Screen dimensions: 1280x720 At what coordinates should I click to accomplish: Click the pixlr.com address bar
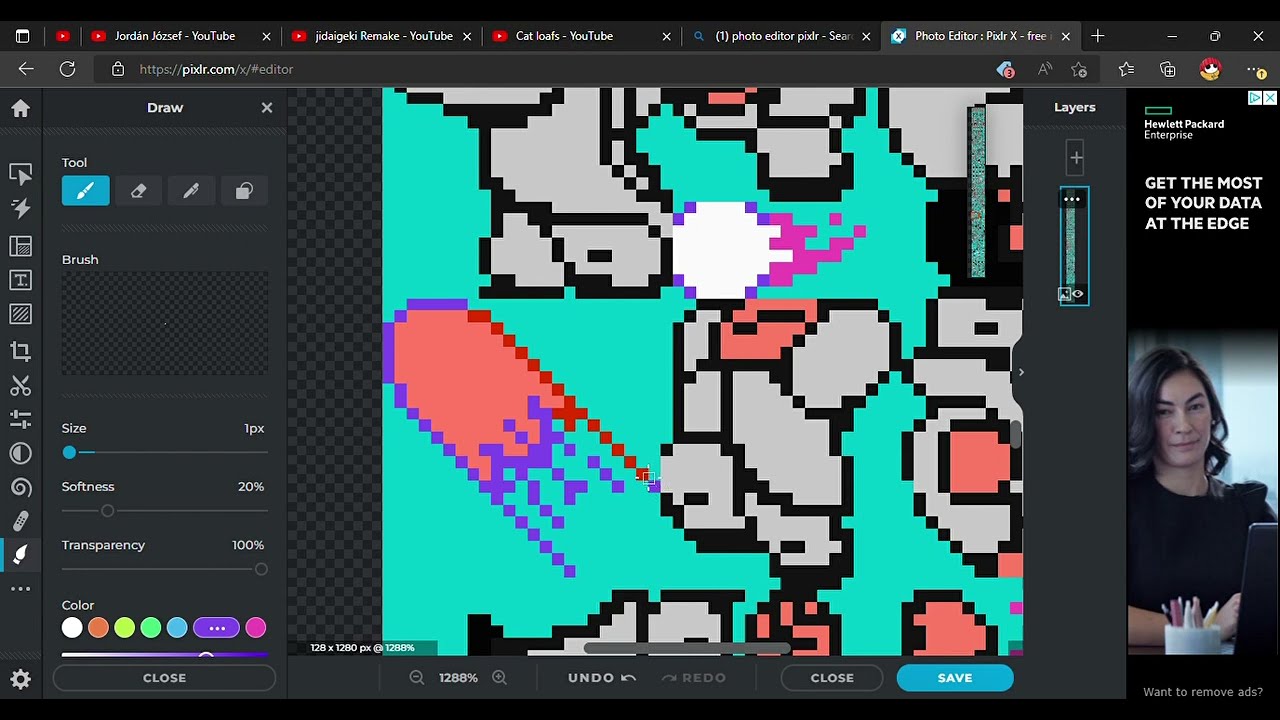(545, 69)
